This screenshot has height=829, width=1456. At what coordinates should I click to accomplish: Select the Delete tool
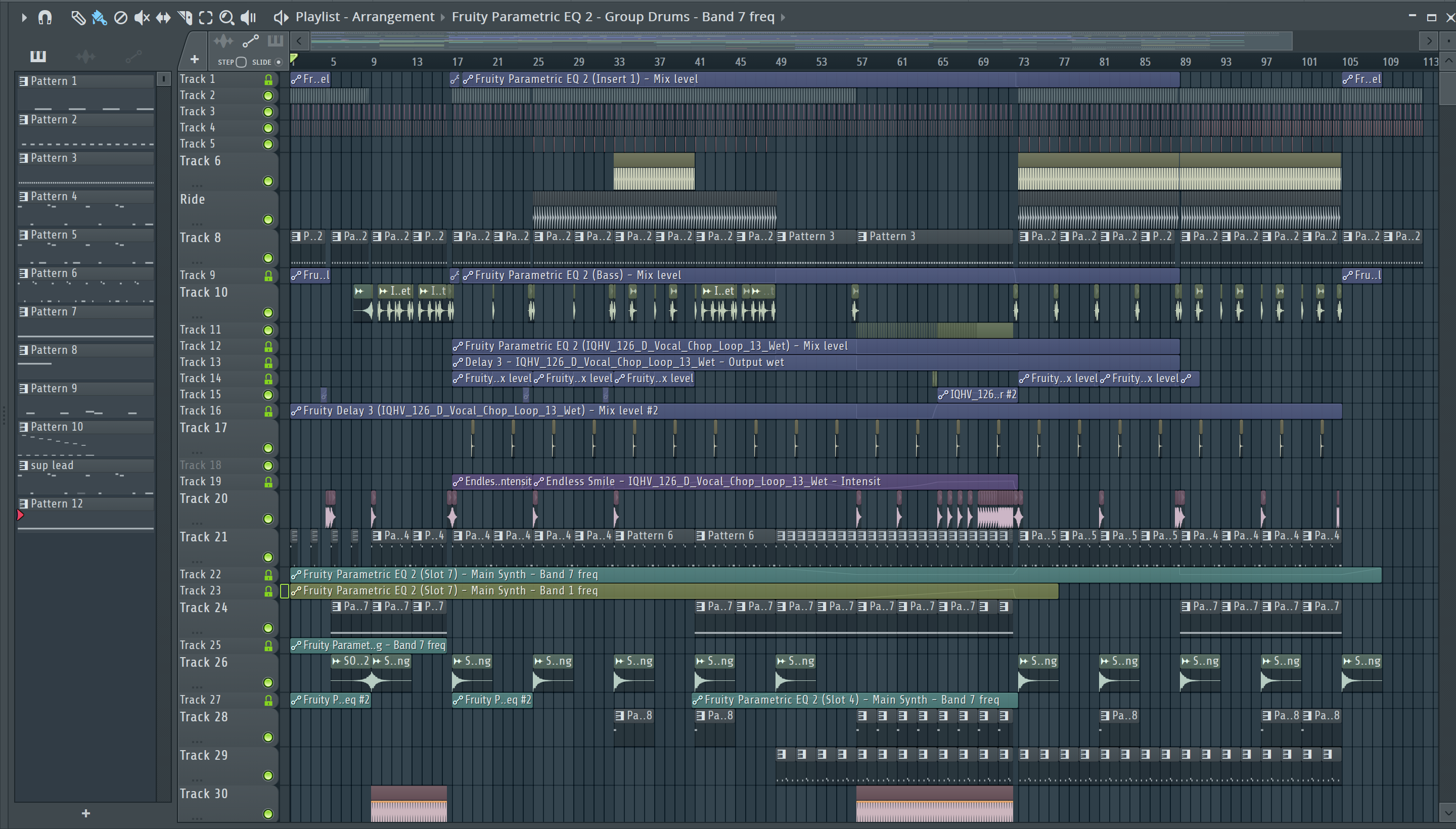[121, 18]
